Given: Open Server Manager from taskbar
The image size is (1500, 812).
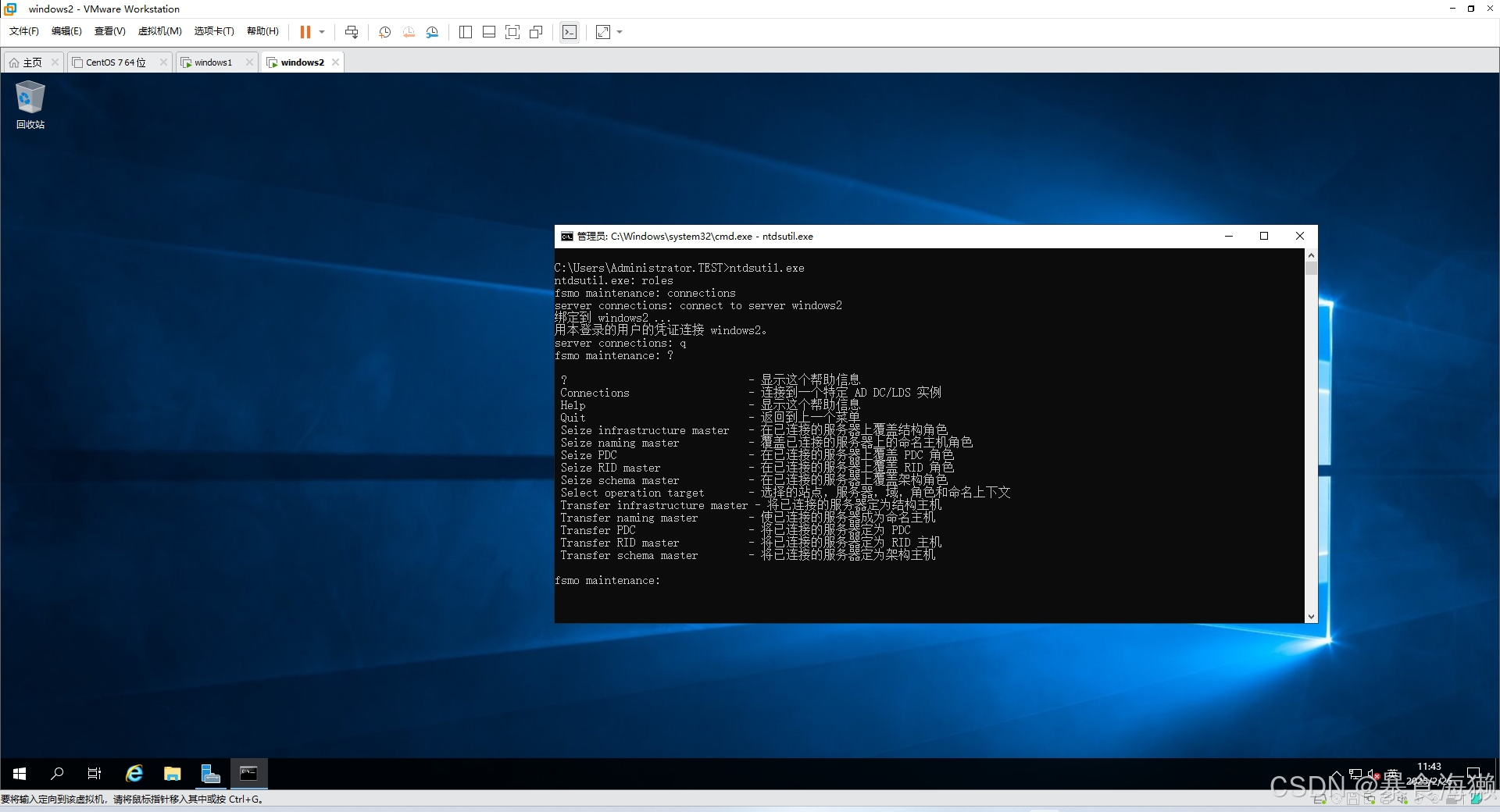Looking at the screenshot, I should coord(211,774).
